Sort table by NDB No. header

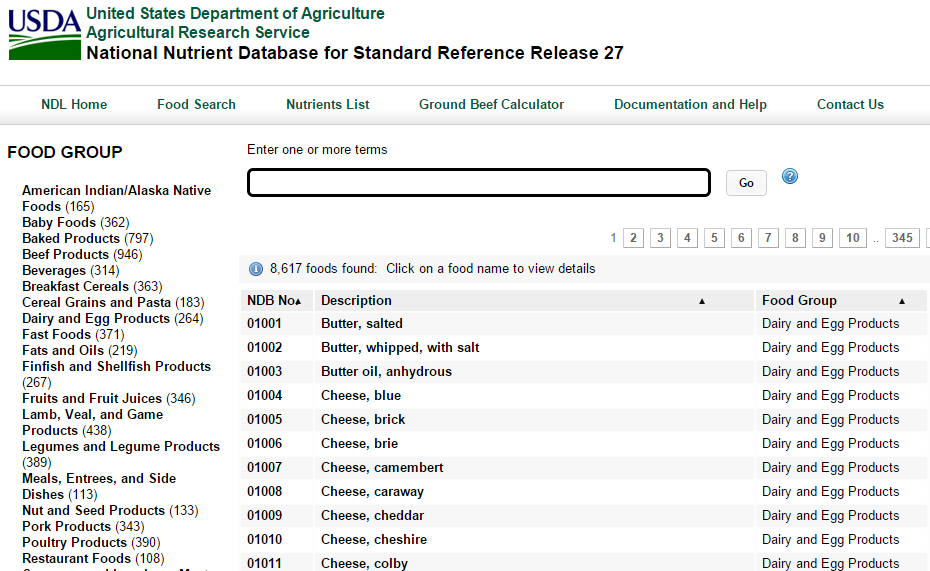tap(274, 300)
